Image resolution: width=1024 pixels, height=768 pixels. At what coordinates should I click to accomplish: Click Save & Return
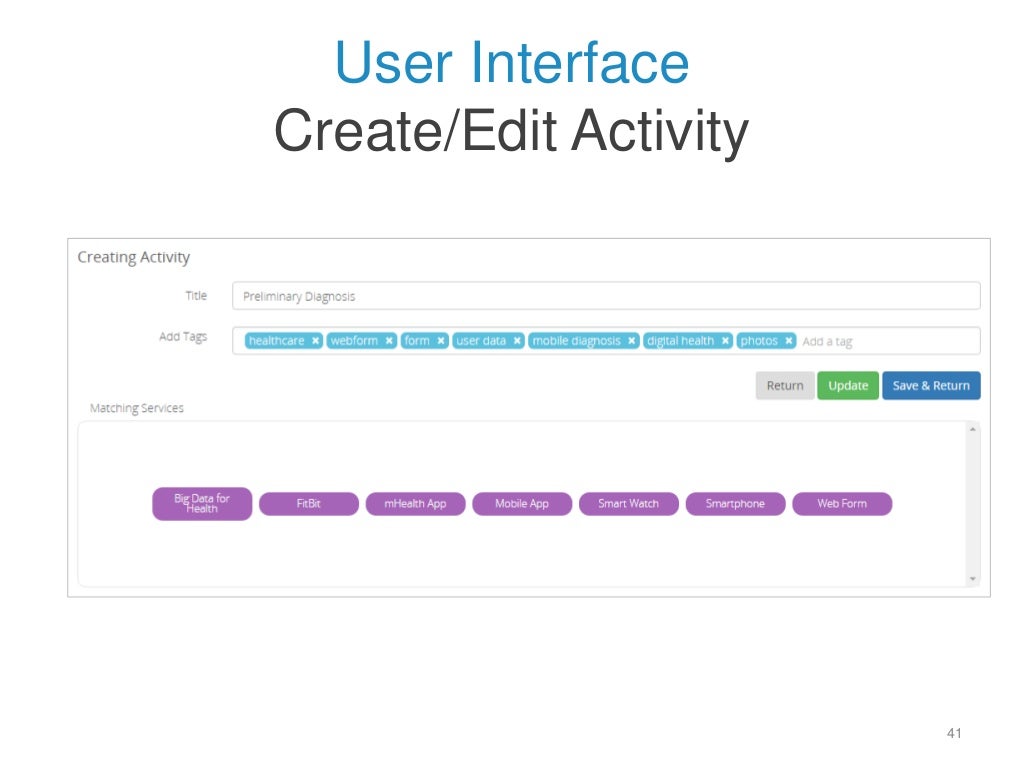931,385
